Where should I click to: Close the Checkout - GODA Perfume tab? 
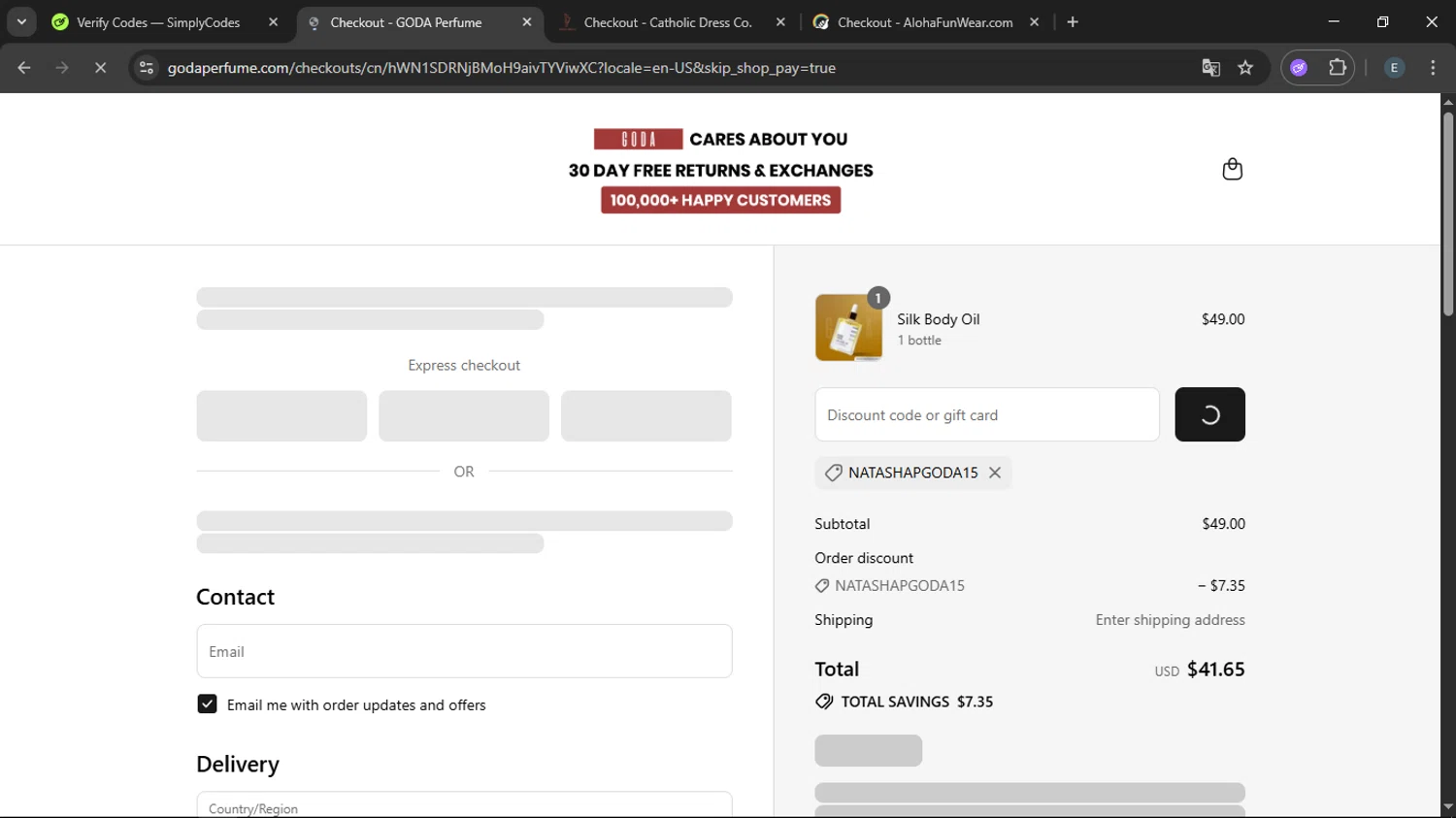(x=527, y=22)
